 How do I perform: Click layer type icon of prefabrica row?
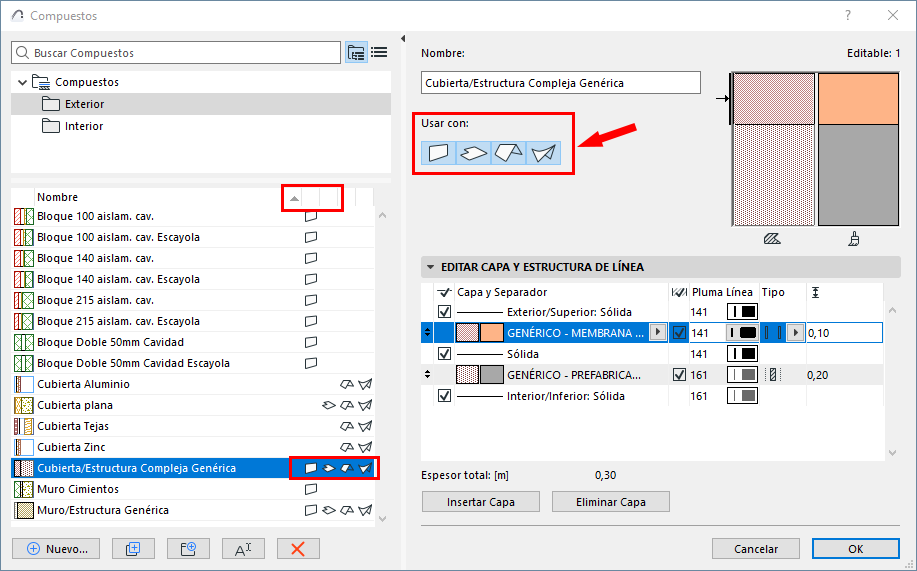(773, 375)
